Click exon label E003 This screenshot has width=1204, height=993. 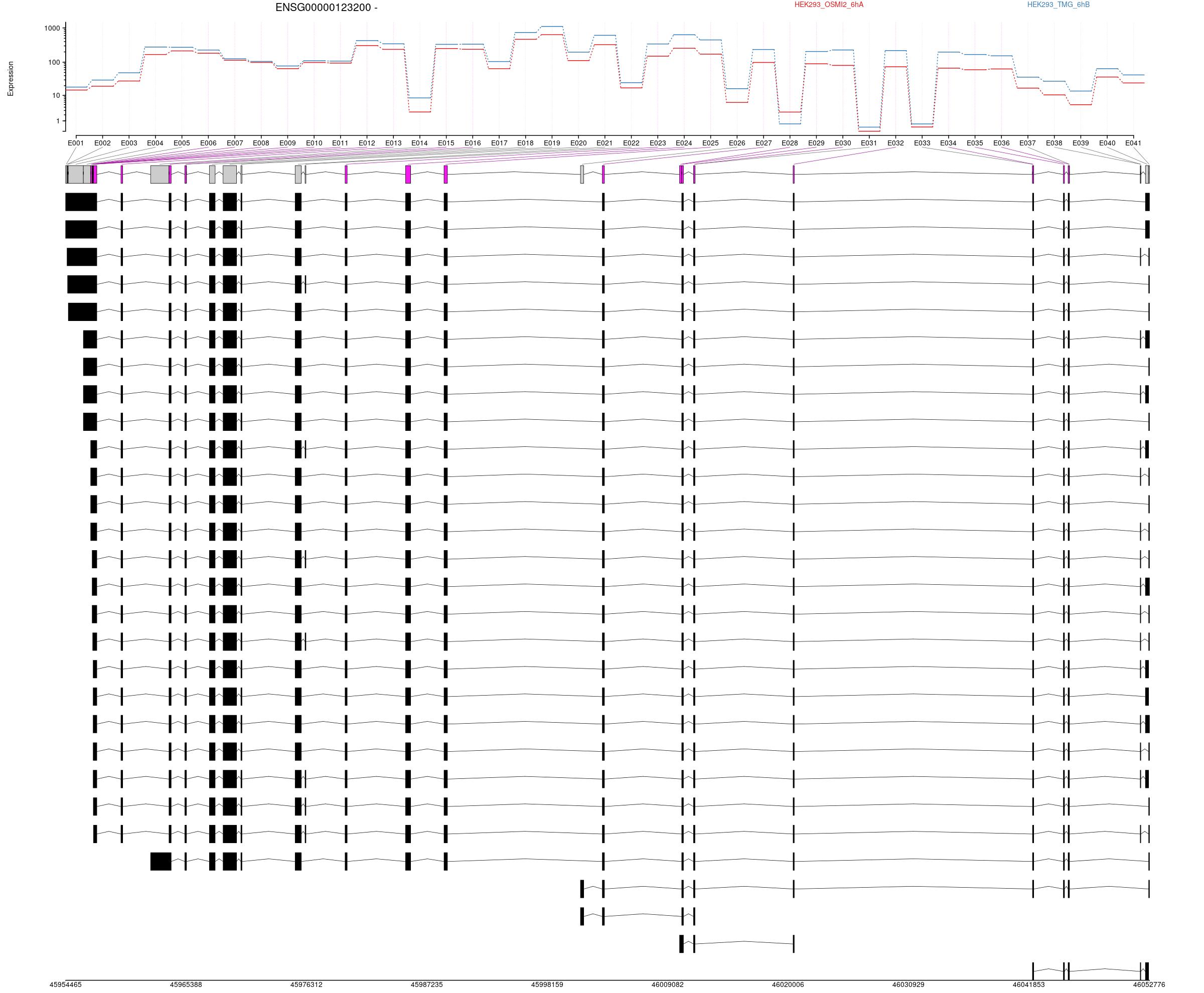(x=129, y=143)
